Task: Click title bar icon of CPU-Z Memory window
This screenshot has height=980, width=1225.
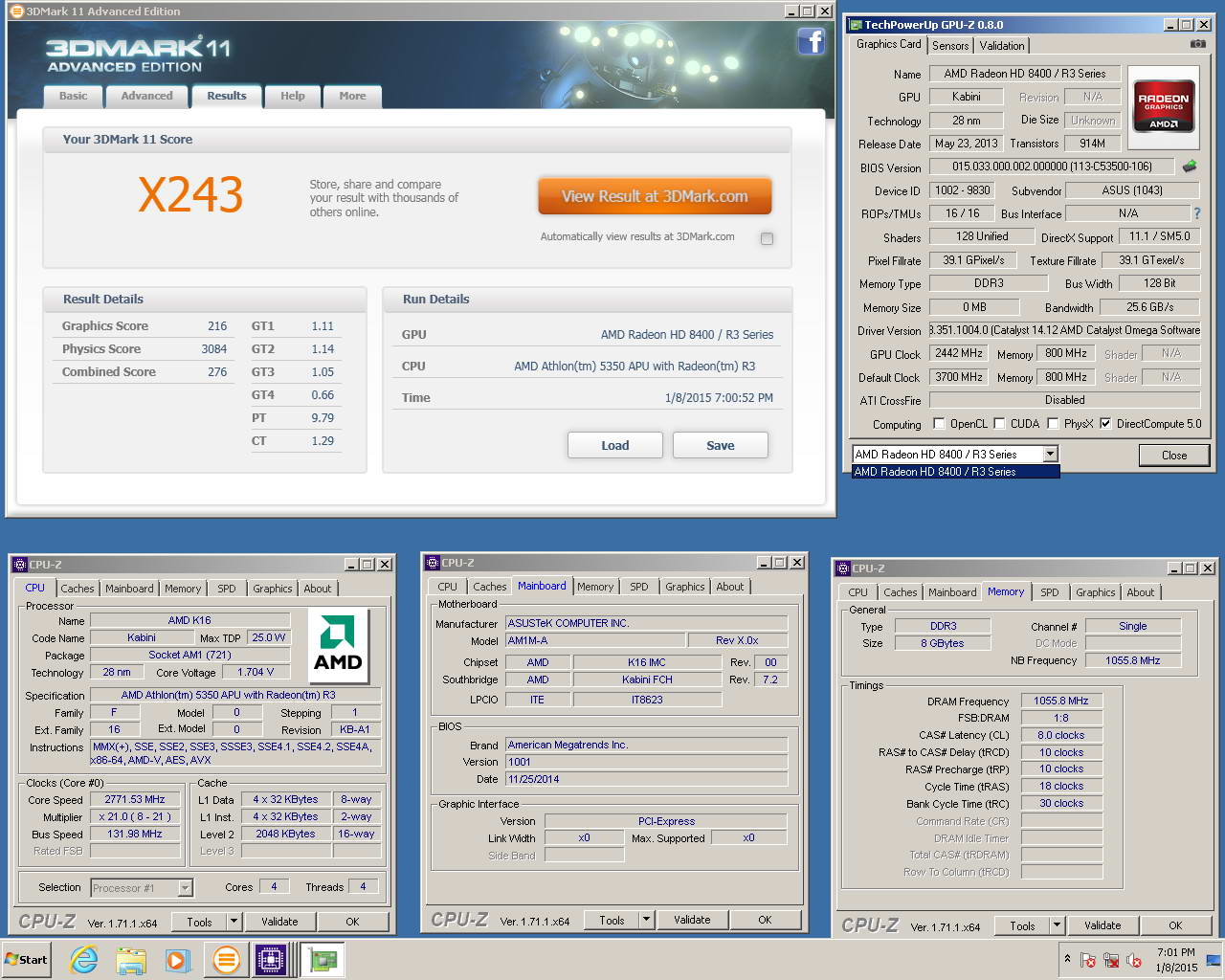Action: point(843,568)
